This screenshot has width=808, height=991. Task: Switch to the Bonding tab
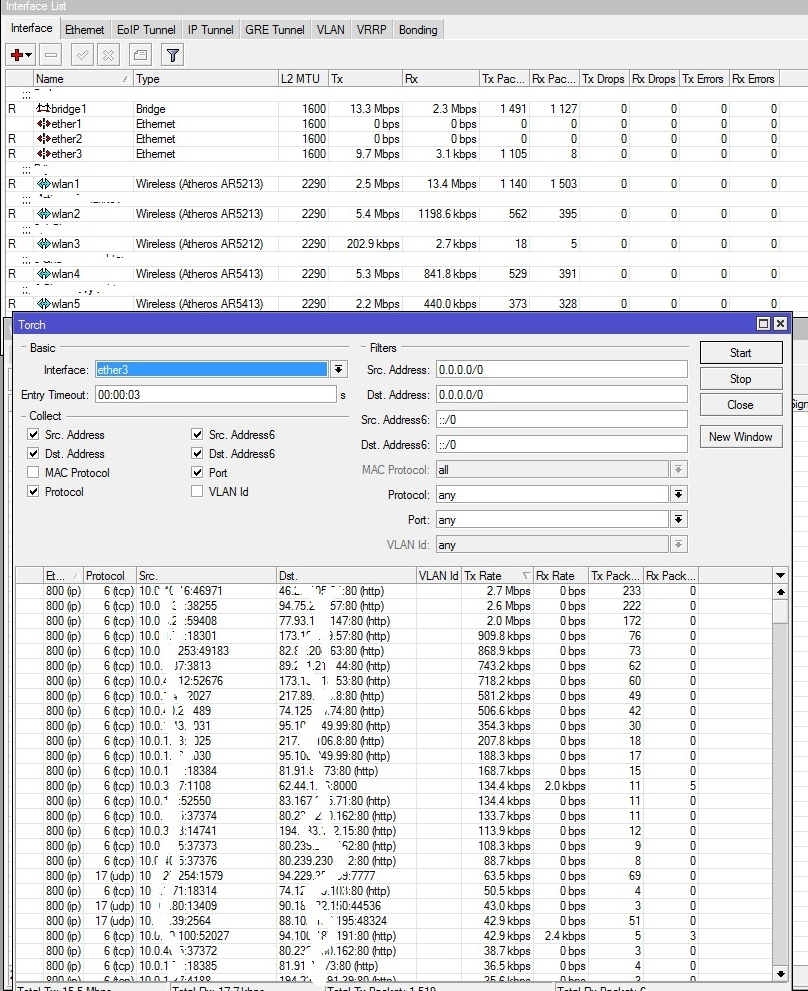[x=418, y=30]
